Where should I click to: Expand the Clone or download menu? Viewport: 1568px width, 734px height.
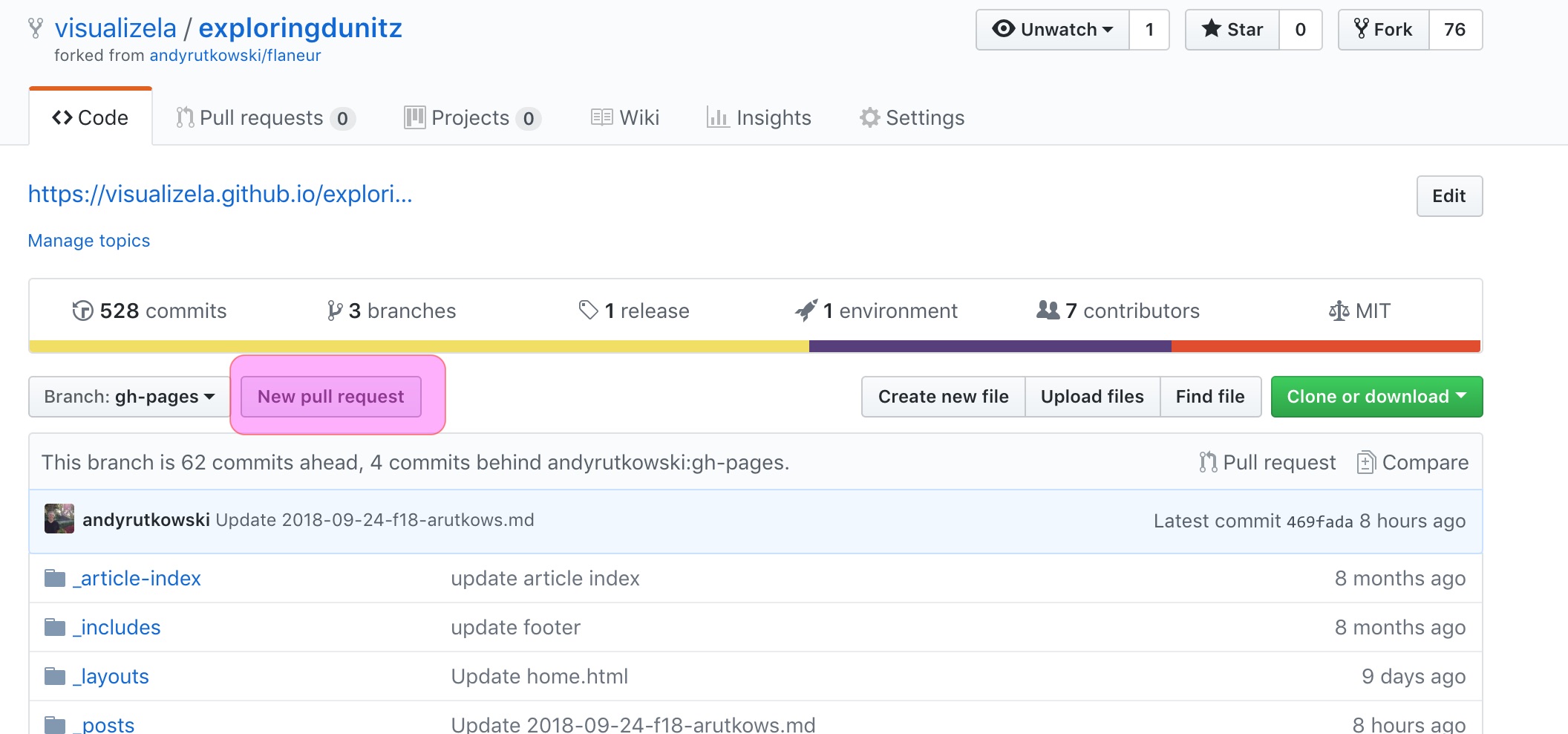point(1376,397)
